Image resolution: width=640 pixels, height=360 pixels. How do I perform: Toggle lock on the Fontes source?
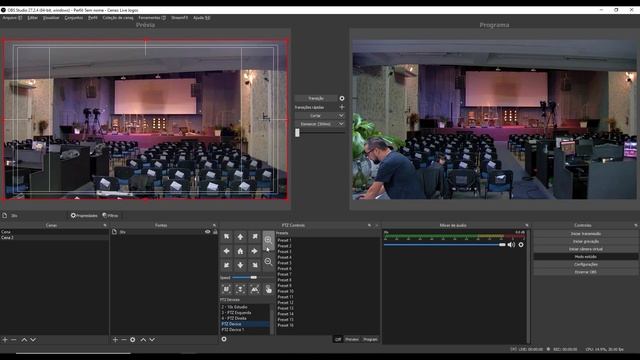point(215,232)
